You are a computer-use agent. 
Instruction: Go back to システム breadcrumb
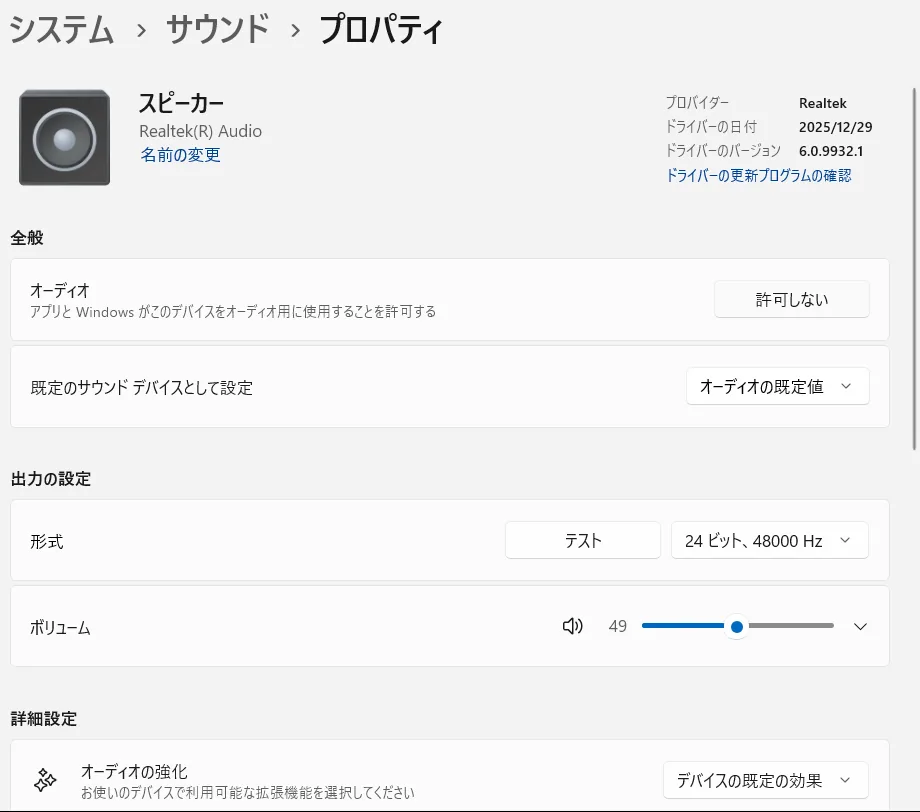(61, 29)
